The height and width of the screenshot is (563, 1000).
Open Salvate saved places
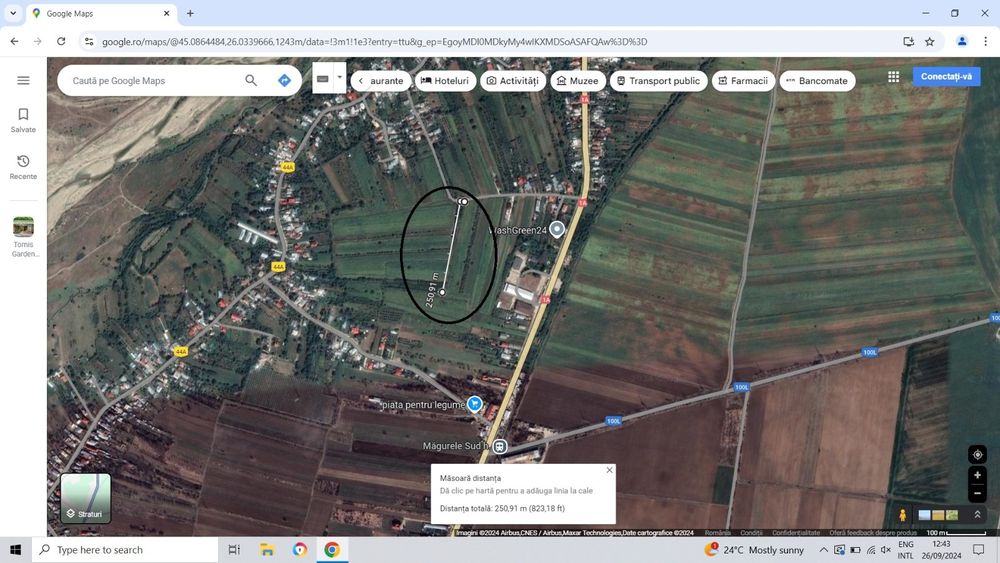coord(23,120)
